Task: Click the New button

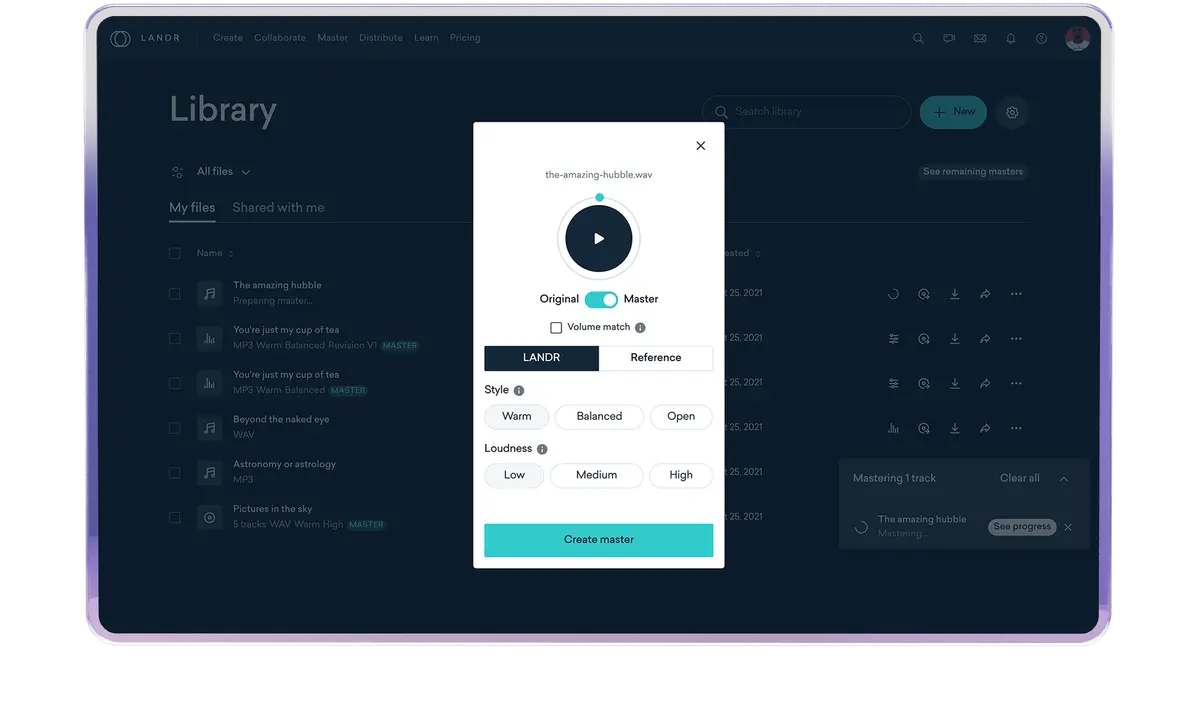Action: coord(953,113)
